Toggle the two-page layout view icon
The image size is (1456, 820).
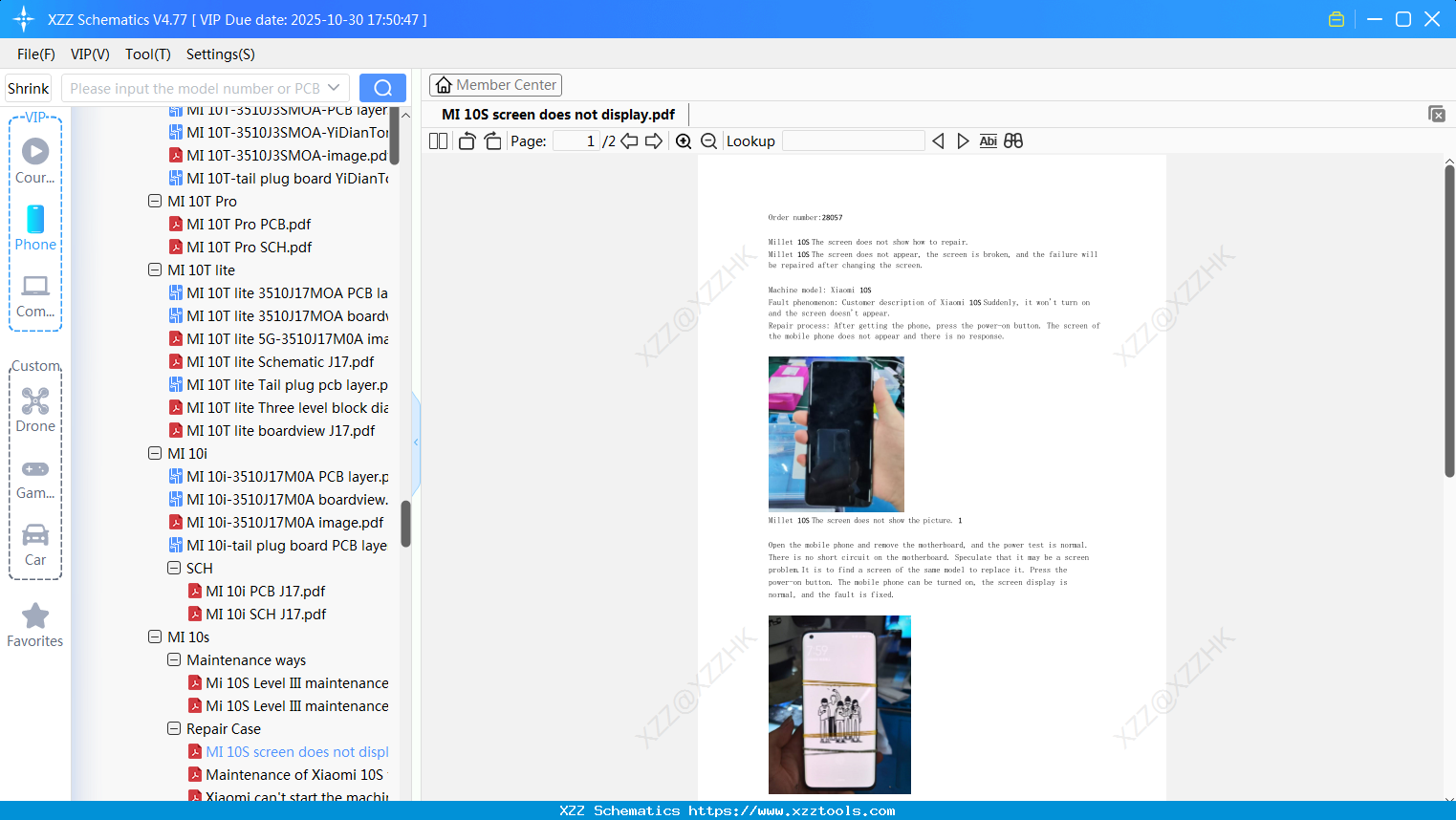pos(439,141)
